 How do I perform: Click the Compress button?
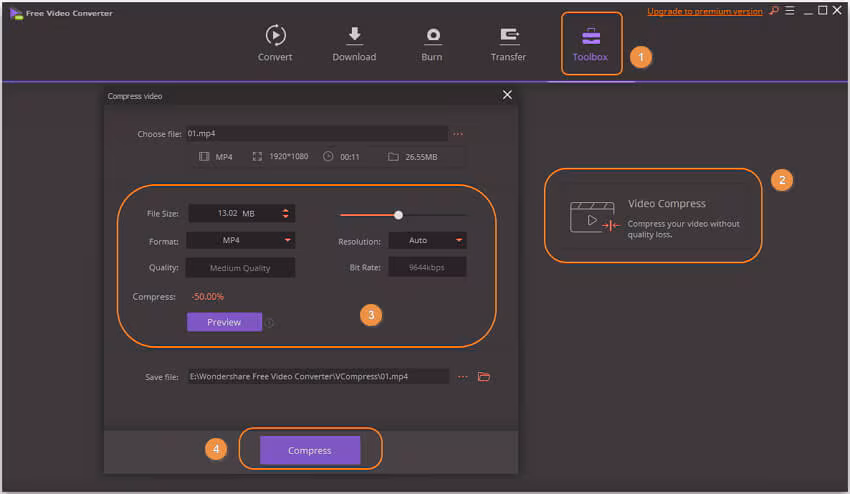tap(310, 450)
